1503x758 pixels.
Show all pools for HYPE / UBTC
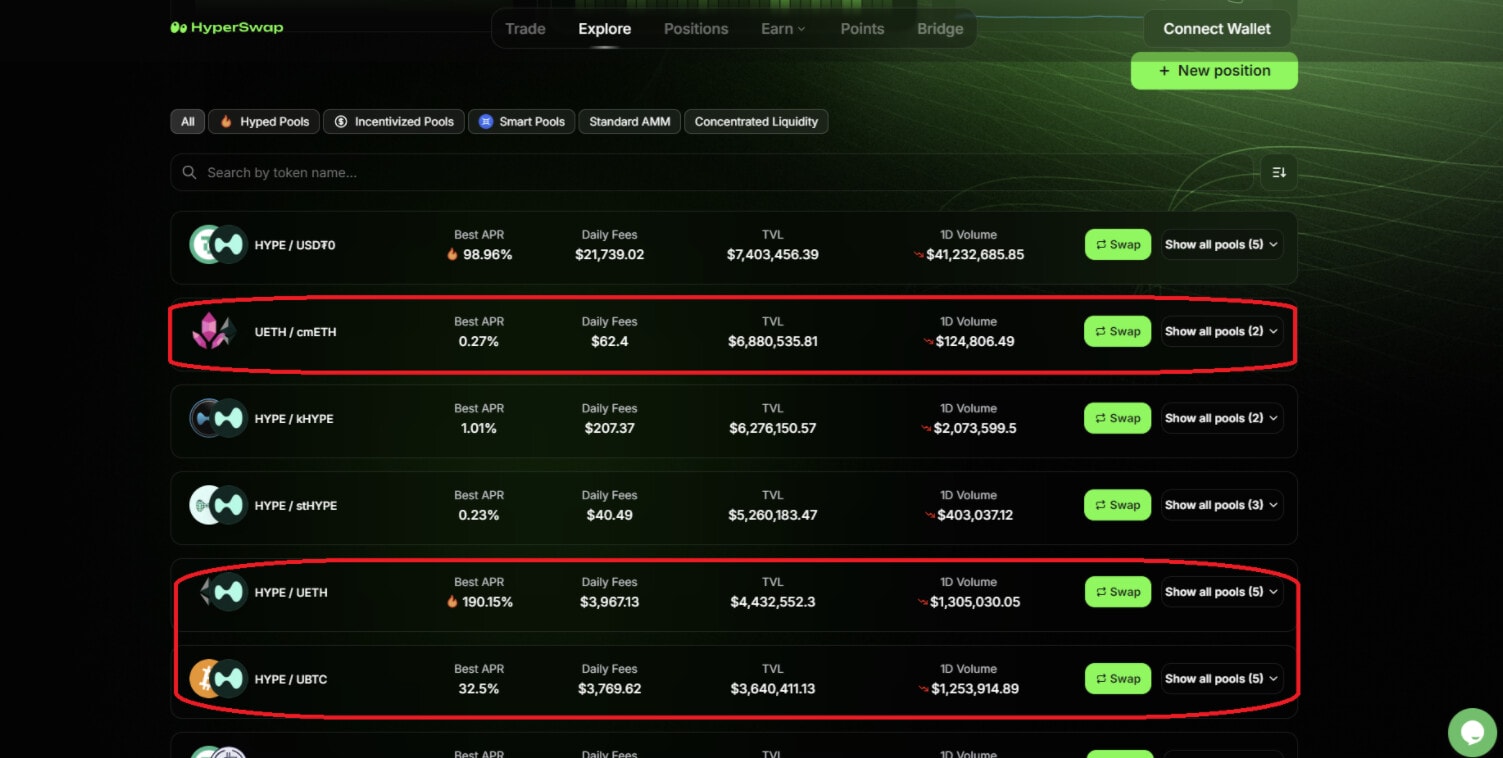click(x=1222, y=679)
